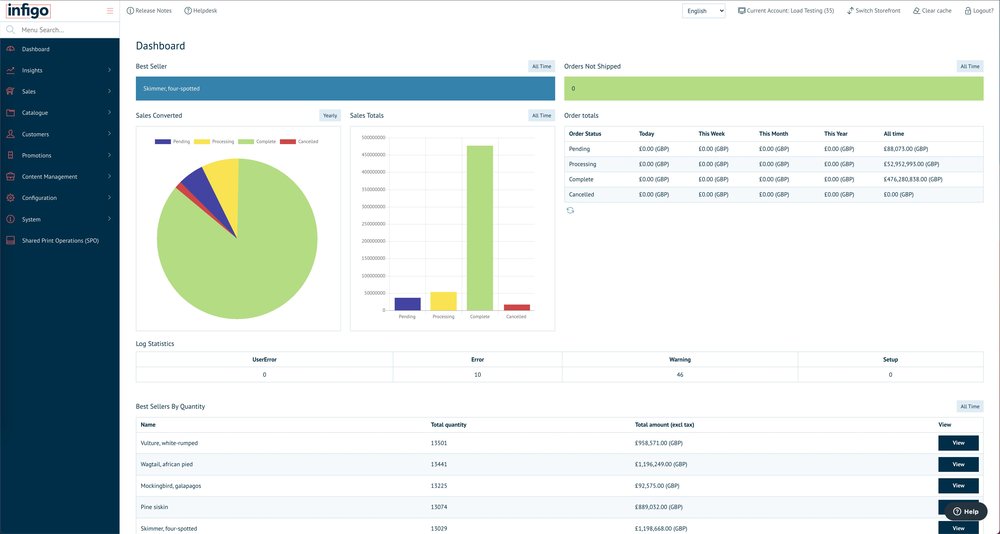The height and width of the screenshot is (534, 1000).
Task: Expand the Catalogue menu chevron
Action: [x=109, y=113]
